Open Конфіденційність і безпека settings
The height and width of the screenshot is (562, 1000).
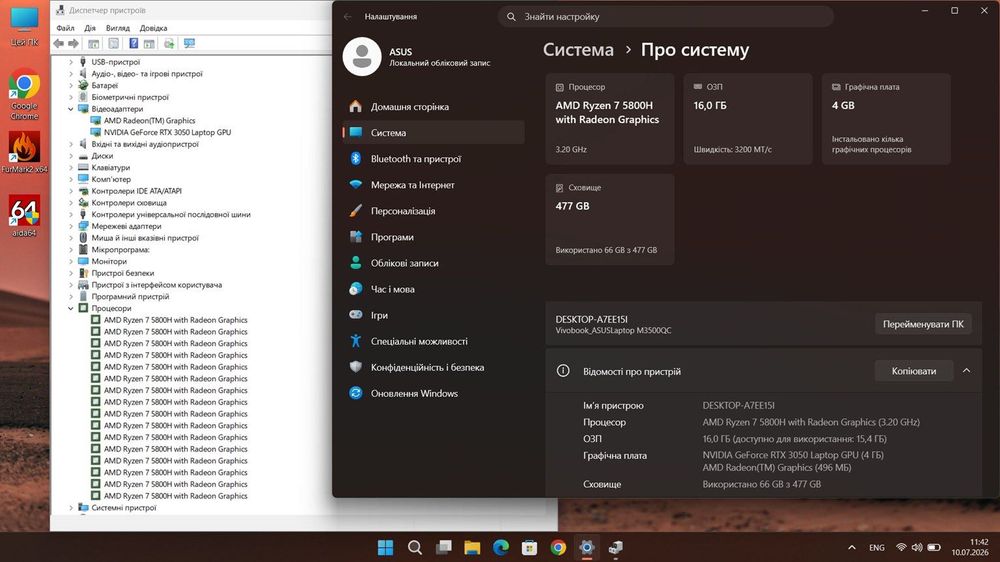pyautogui.click(x=433, y=367)
